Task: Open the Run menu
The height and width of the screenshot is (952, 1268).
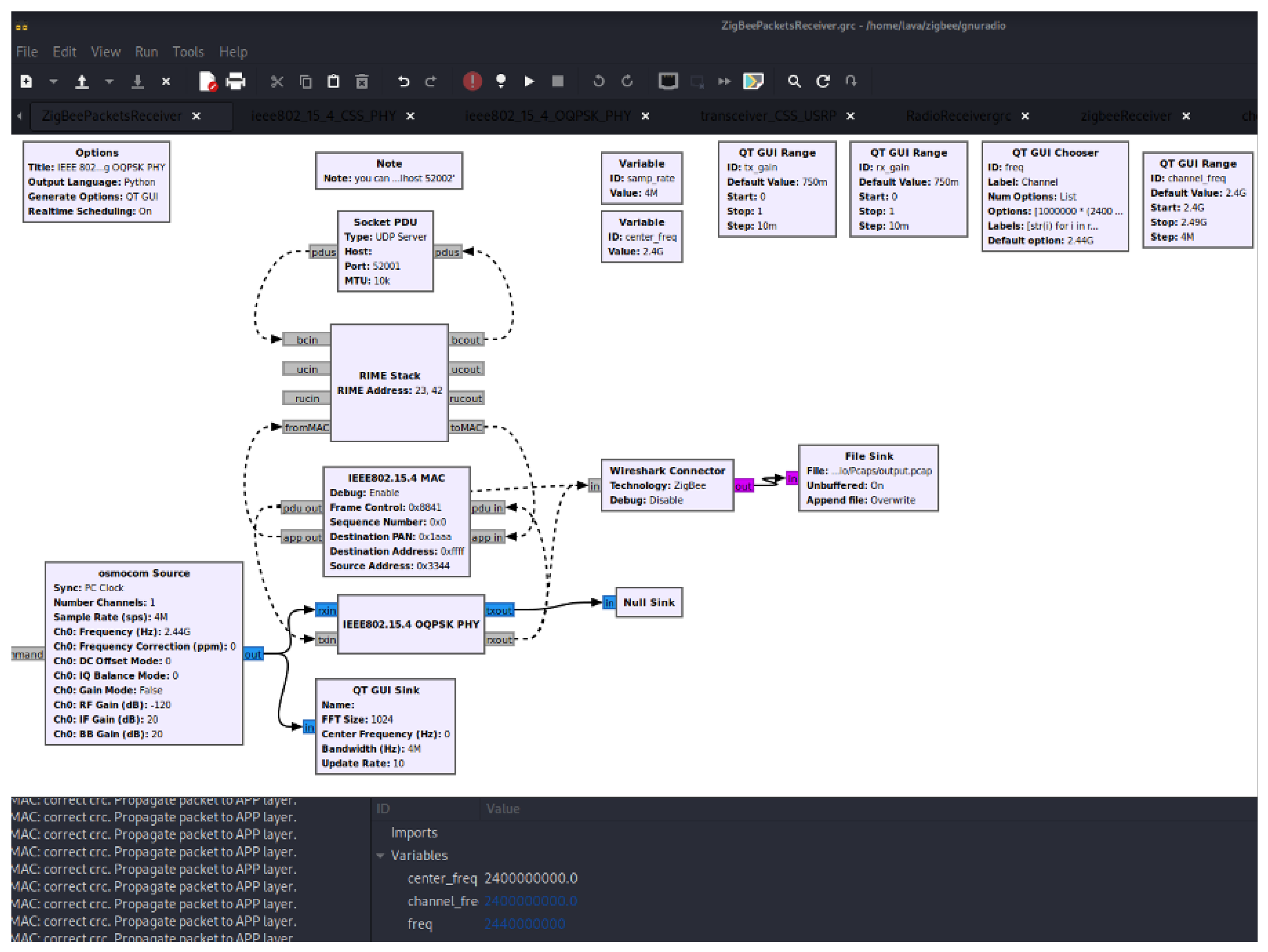Action: (x=146, y=52)
